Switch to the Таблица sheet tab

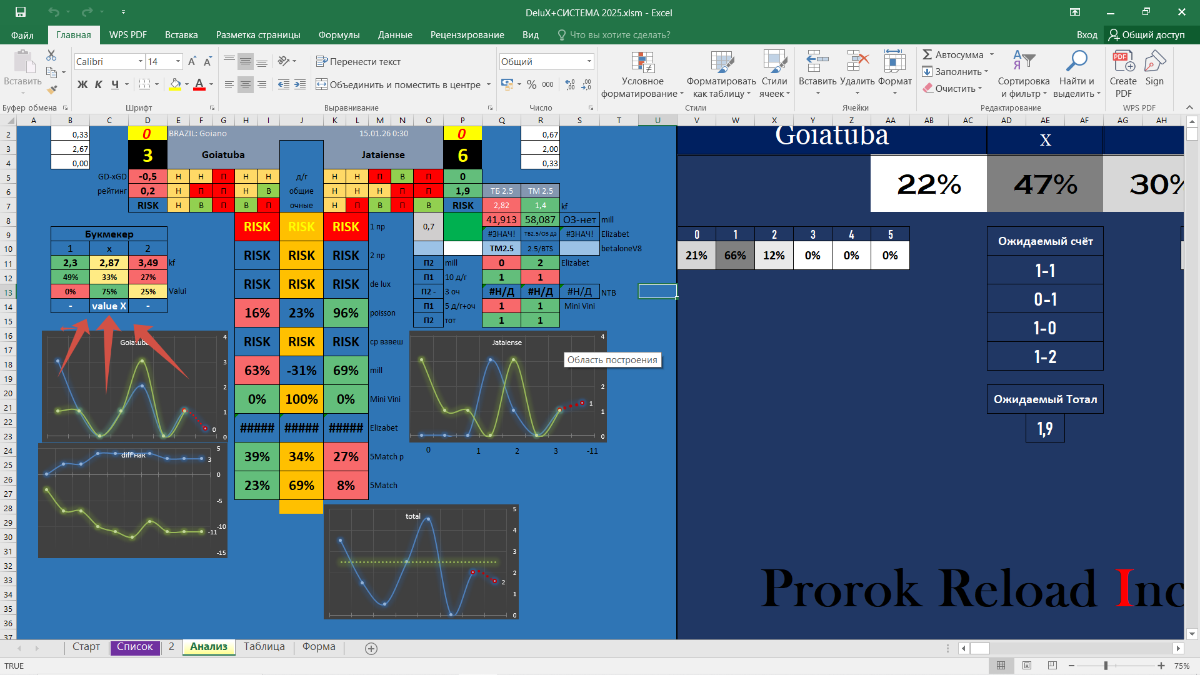[263, 647]
